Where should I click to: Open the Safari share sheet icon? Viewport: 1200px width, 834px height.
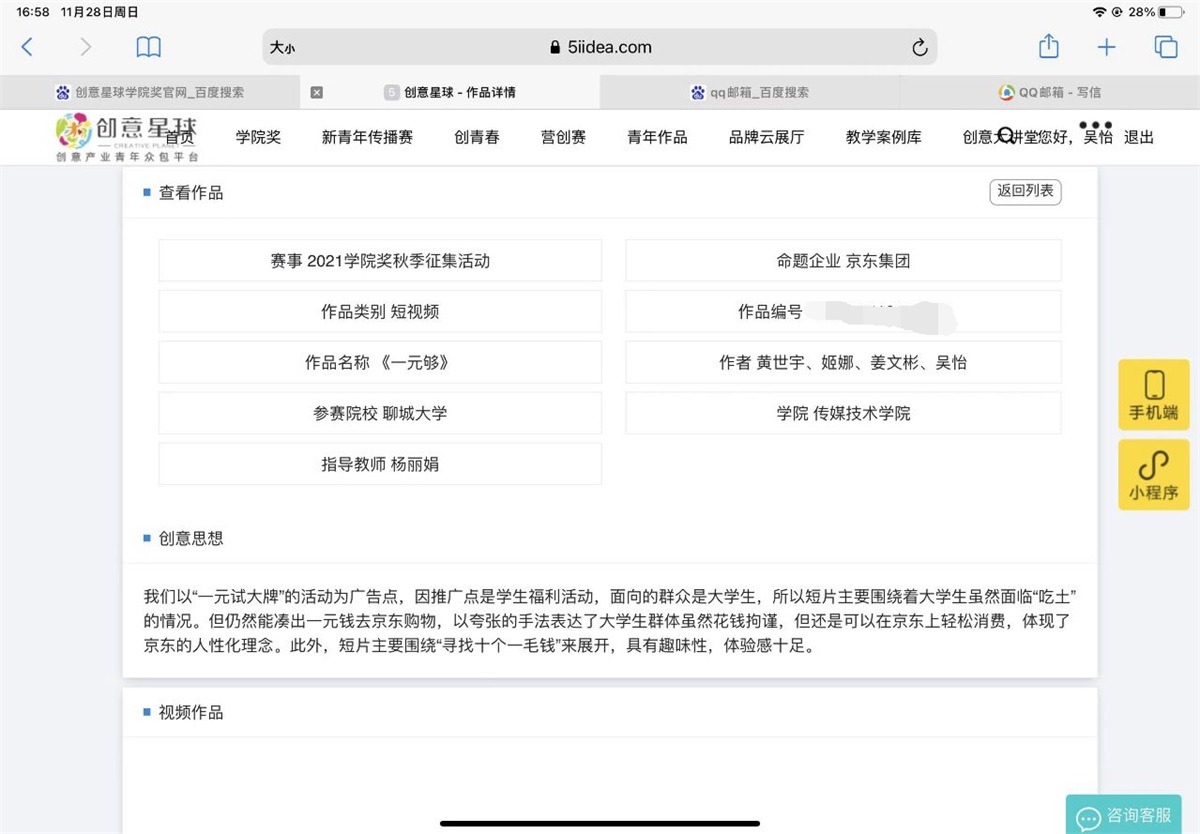tap(1048, 47)
